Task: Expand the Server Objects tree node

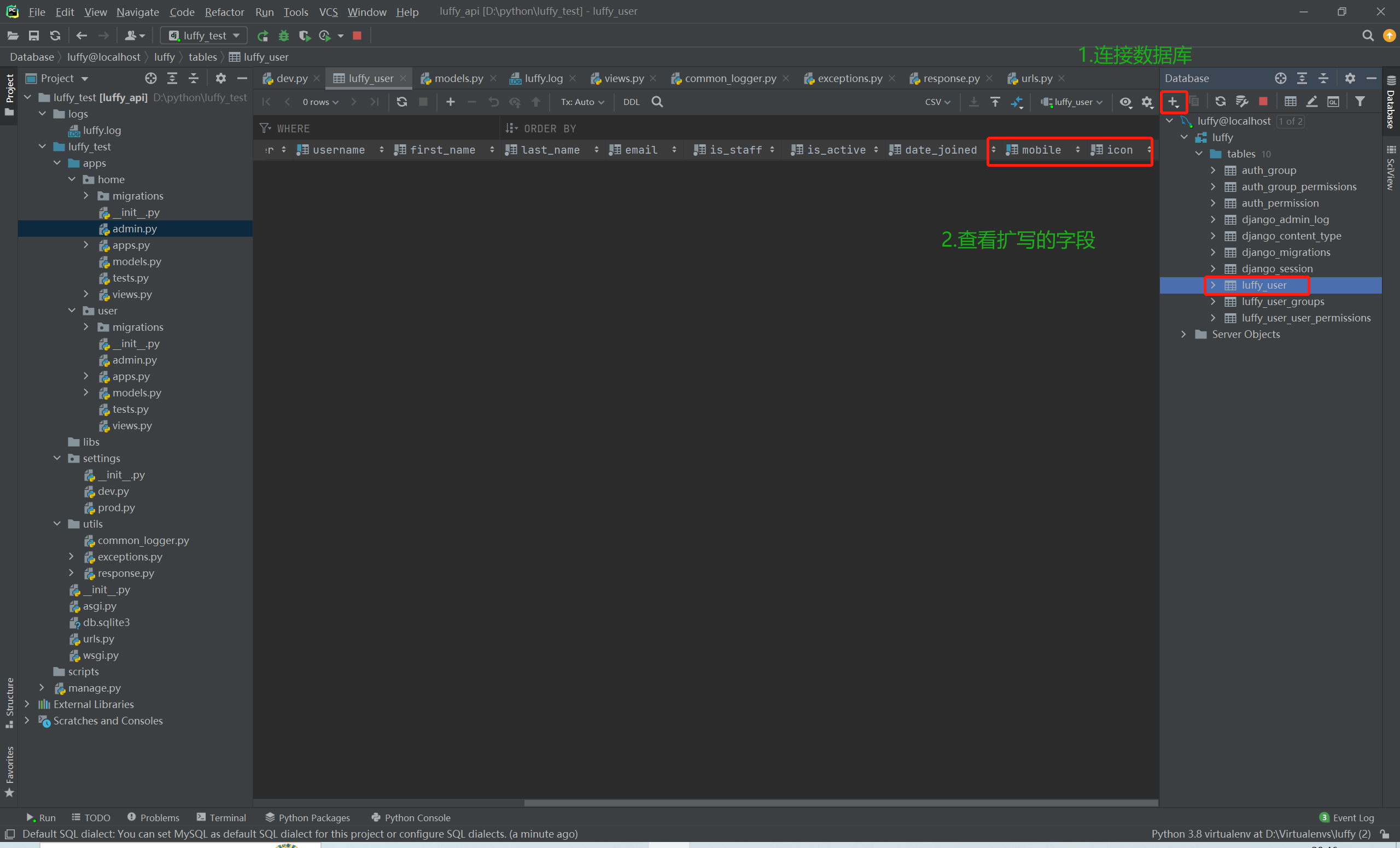Action: (x=1183, y=334)
